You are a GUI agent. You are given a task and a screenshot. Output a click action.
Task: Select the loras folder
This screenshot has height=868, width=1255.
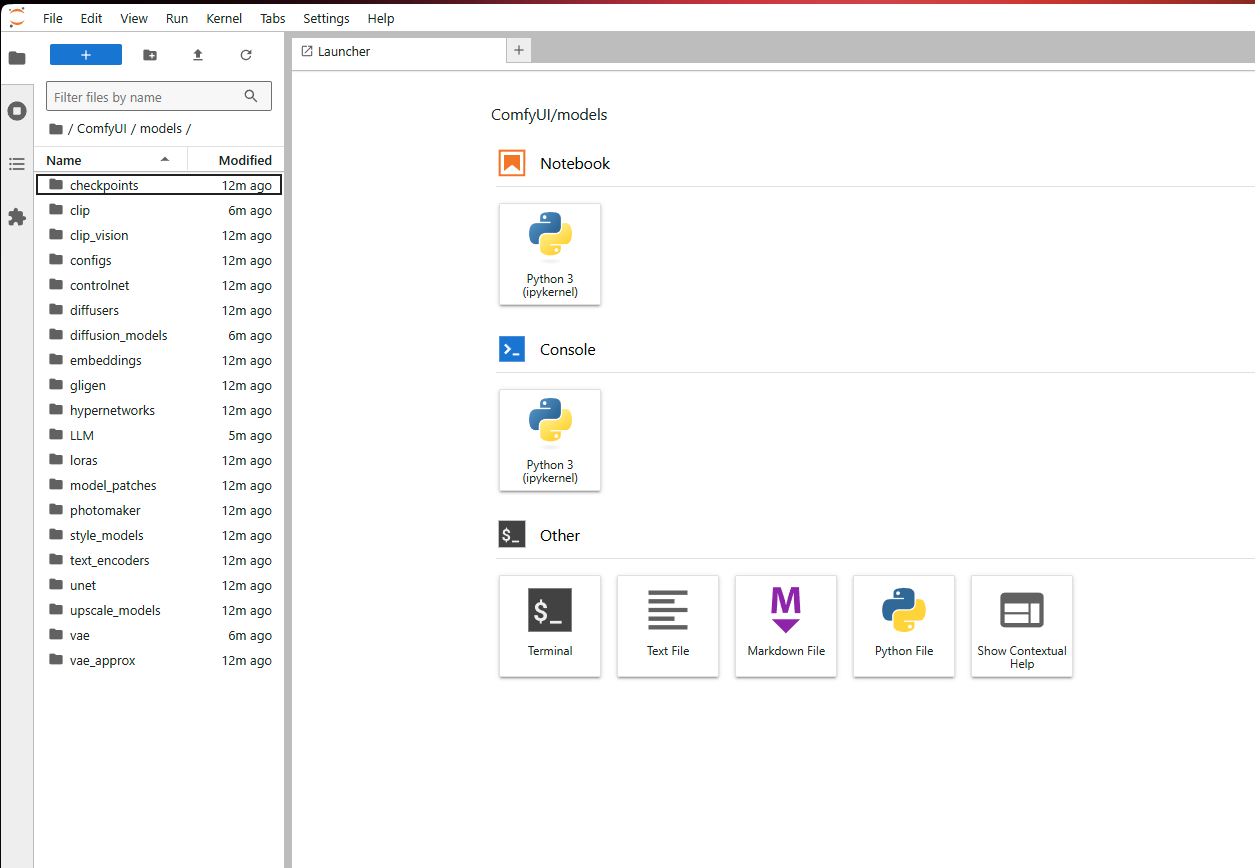click(159, 460)
